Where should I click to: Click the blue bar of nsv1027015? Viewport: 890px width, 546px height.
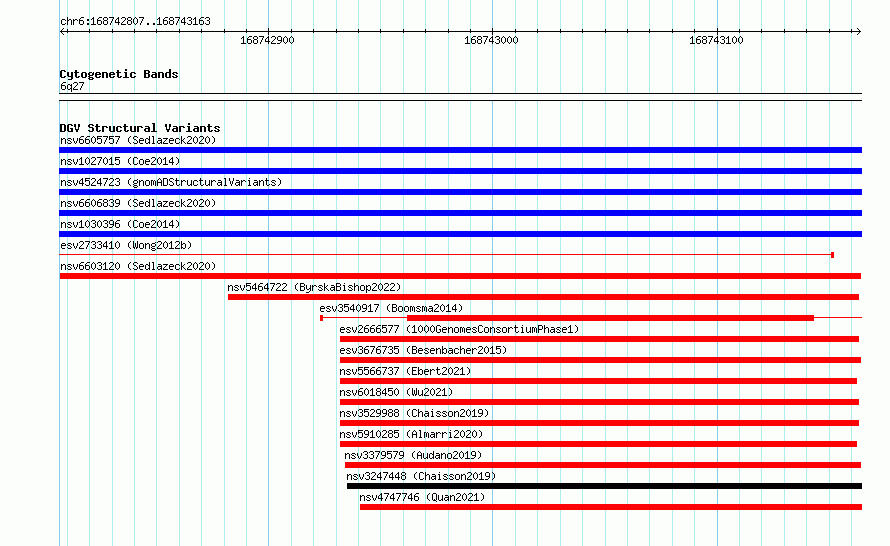(460, 171)
